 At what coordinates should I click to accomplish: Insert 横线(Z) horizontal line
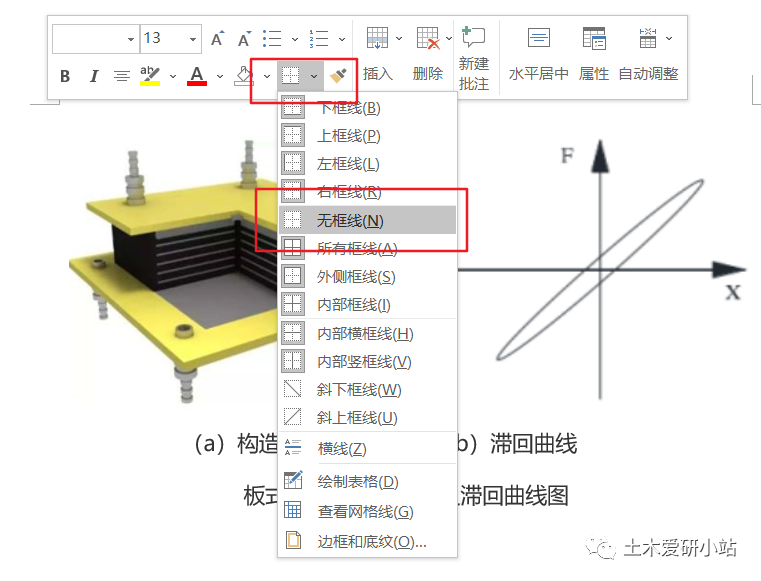pyautogui.click(x=368, y=448)
